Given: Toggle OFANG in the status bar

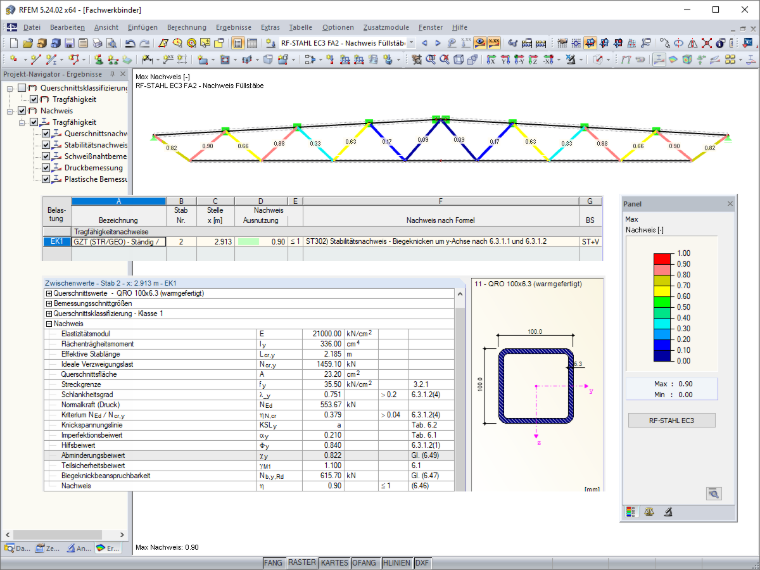Looking at the screenshot, I should click(x=364, y=563).
